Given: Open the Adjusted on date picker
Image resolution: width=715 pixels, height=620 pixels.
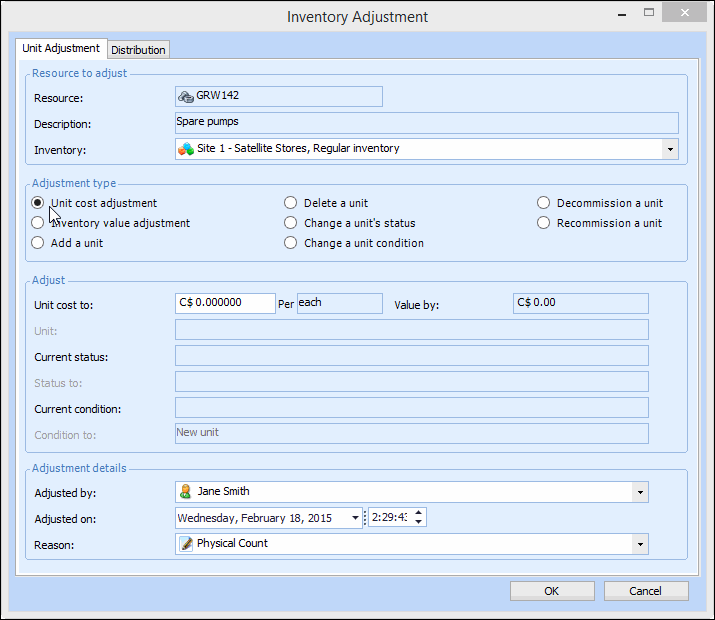Looking at the screenshot, I should click(355, 518).
